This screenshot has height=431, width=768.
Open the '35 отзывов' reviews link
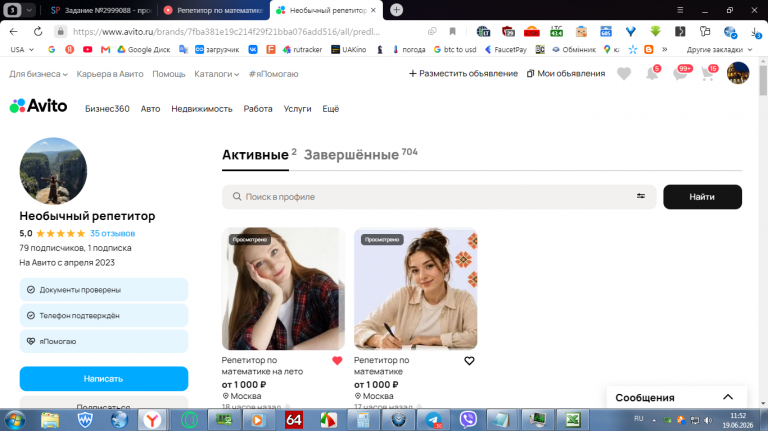click(112, 234)
